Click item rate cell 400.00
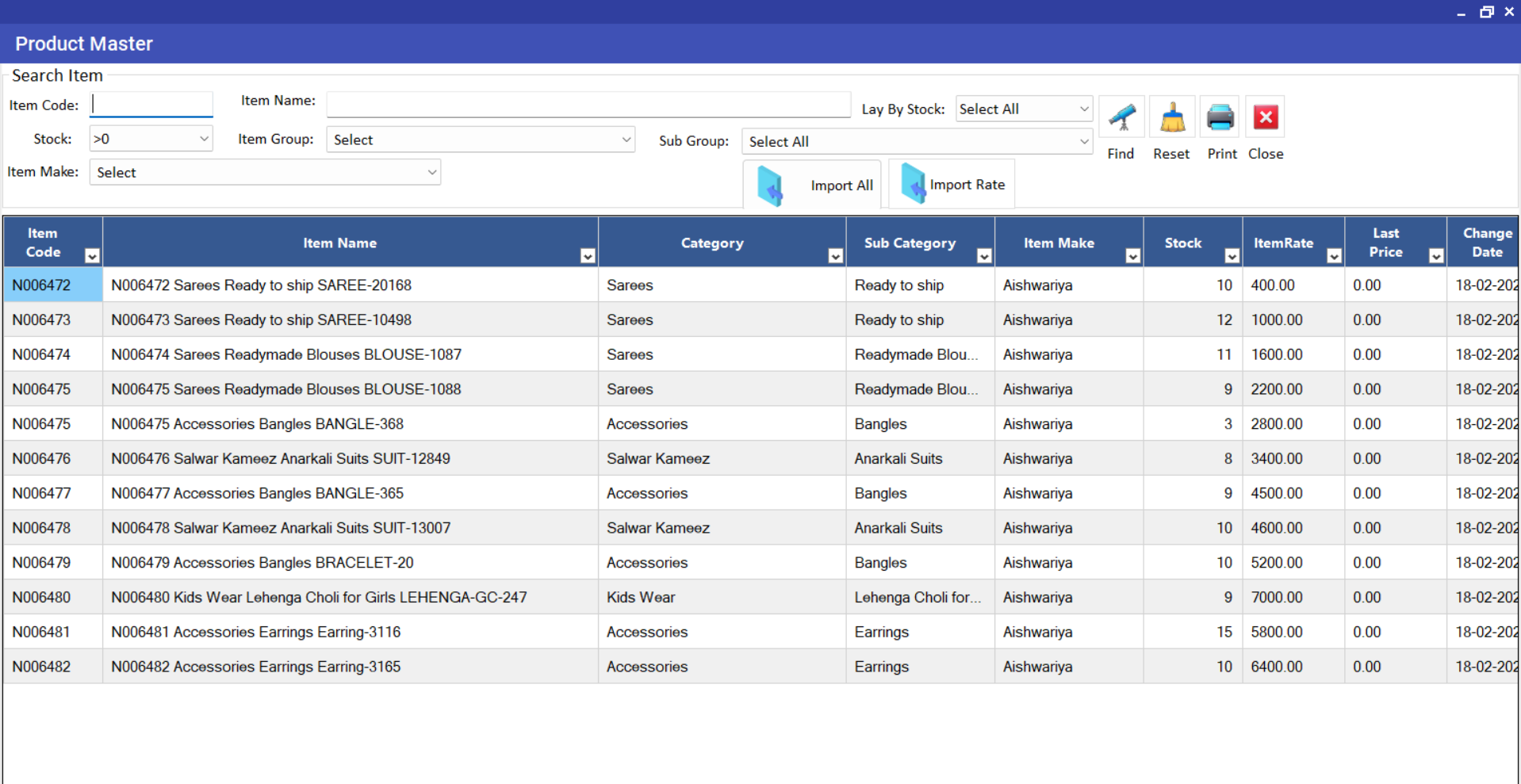This screenshot has height=784, width=1521. point(1293,285)
